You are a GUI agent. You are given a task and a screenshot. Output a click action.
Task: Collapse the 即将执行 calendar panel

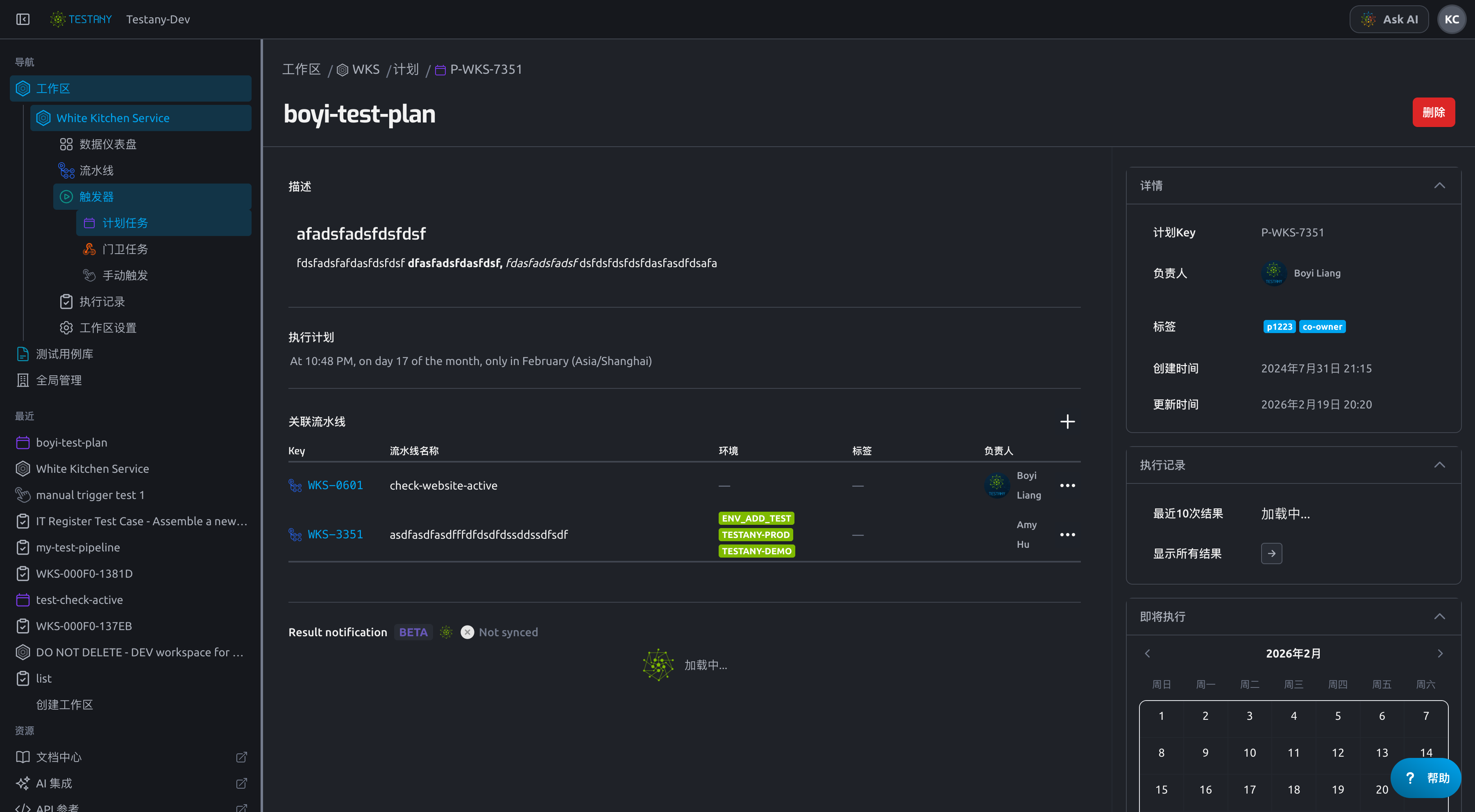point(1439,617)
